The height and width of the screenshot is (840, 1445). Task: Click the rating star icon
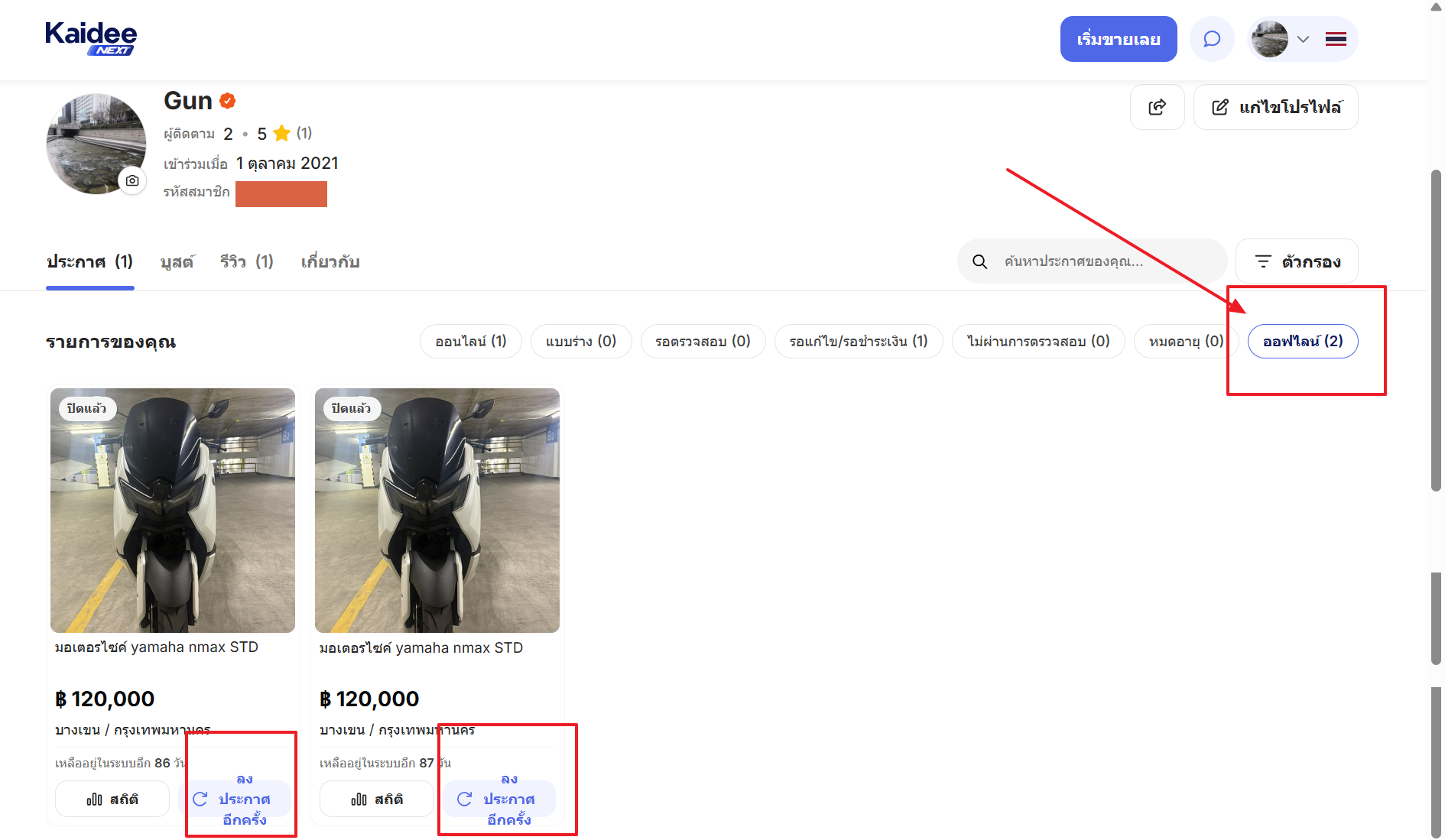[281, 134]
